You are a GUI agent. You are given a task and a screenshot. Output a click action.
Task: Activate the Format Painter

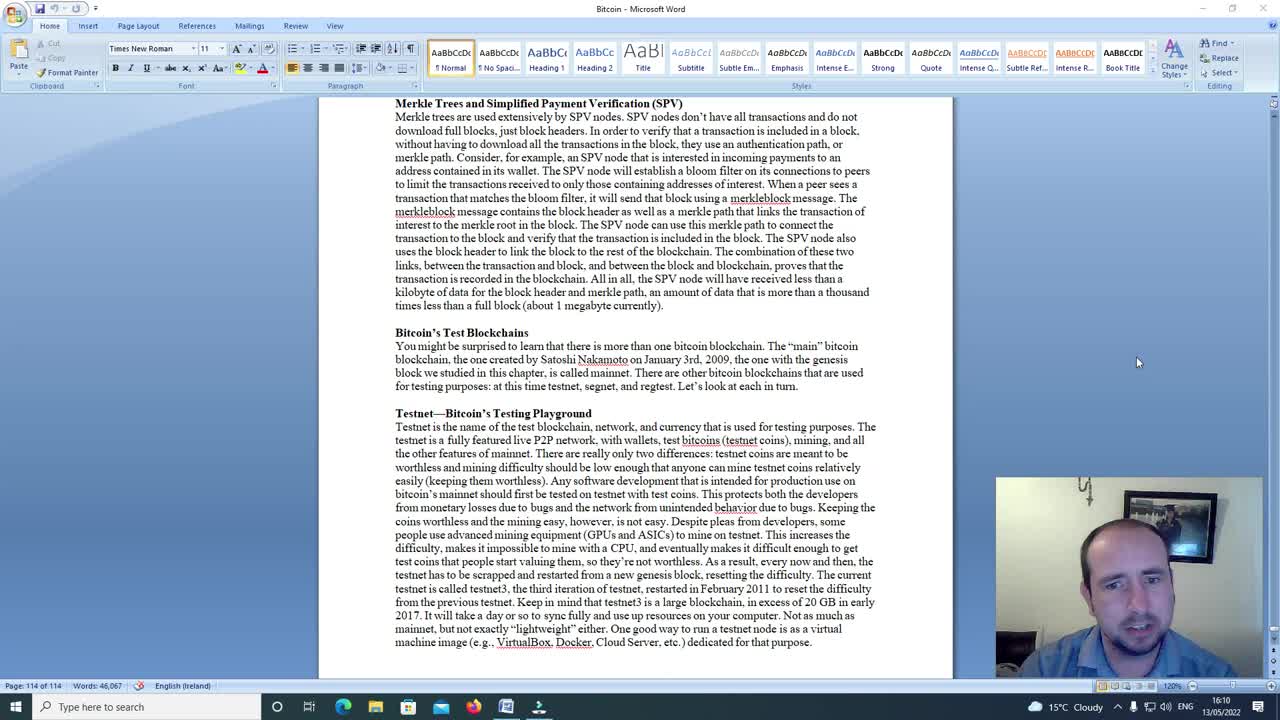[67, 72]
